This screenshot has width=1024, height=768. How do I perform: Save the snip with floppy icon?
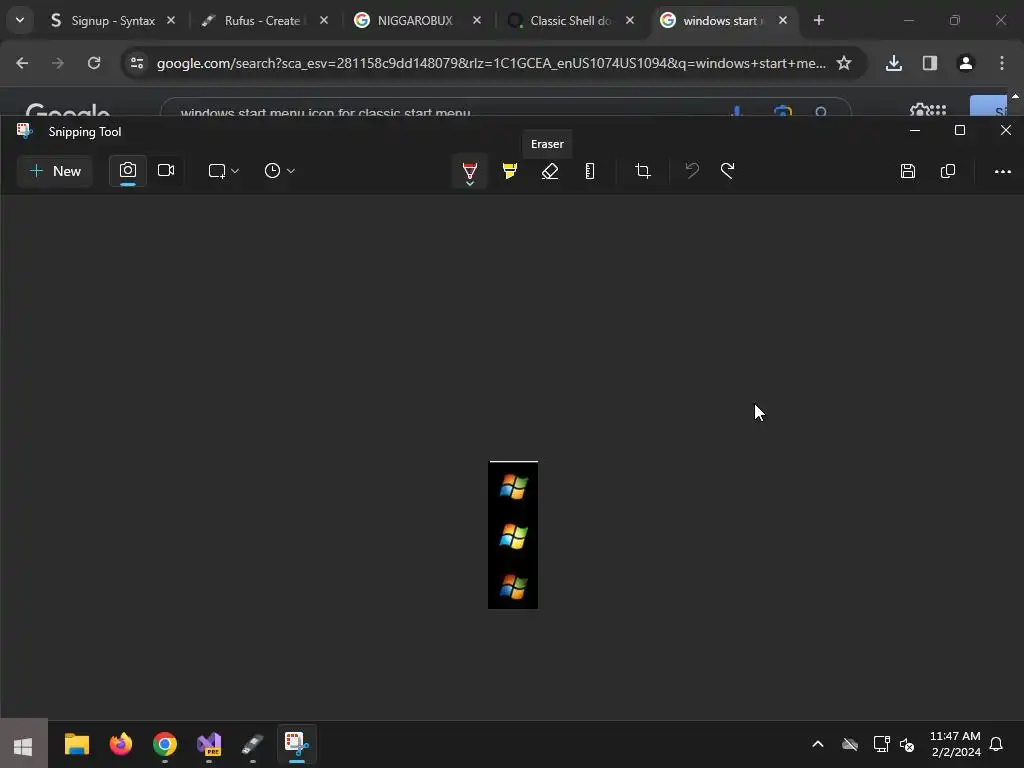(908, 171)
